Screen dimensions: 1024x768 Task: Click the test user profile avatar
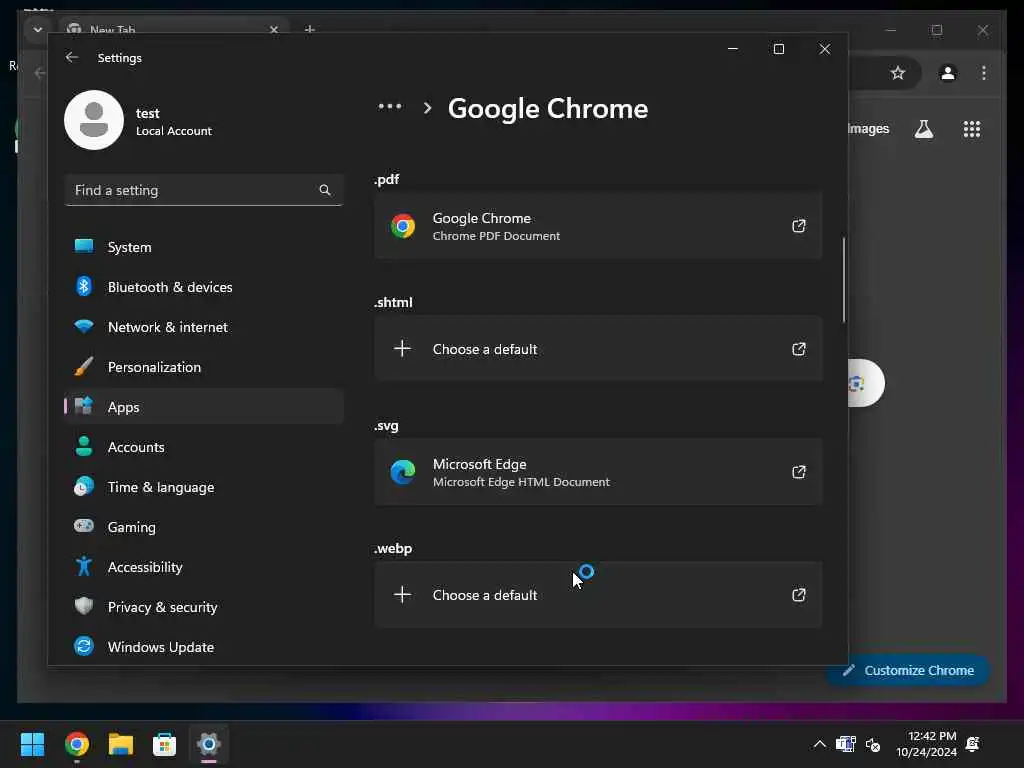click(x=94, y=120)
